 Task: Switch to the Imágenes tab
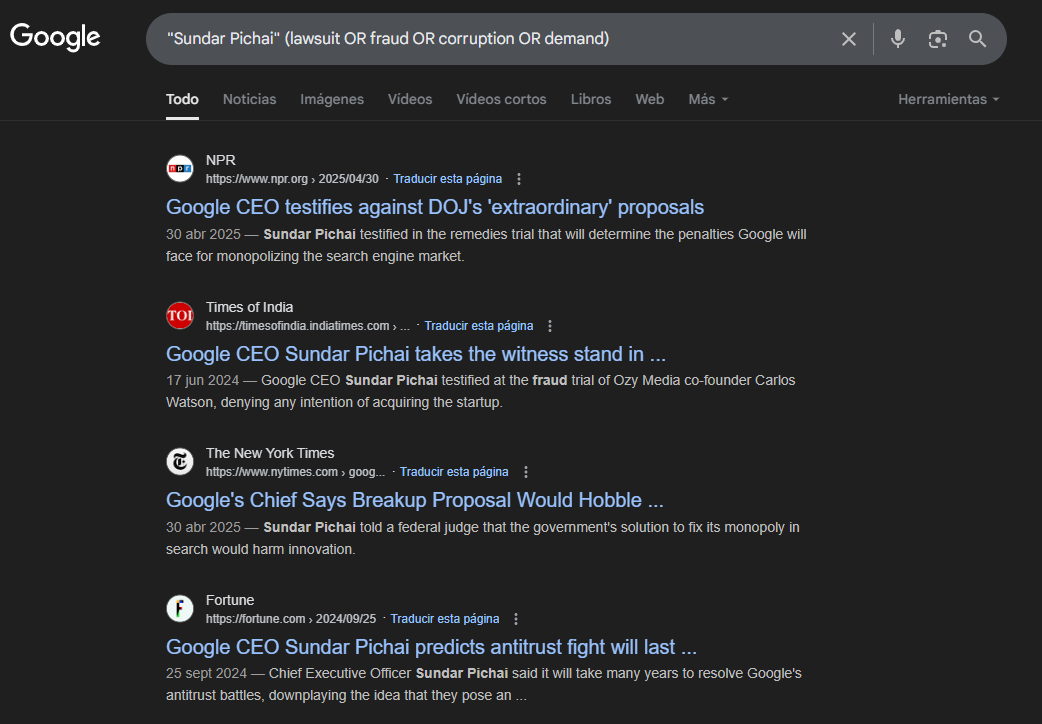click(331, 99)
